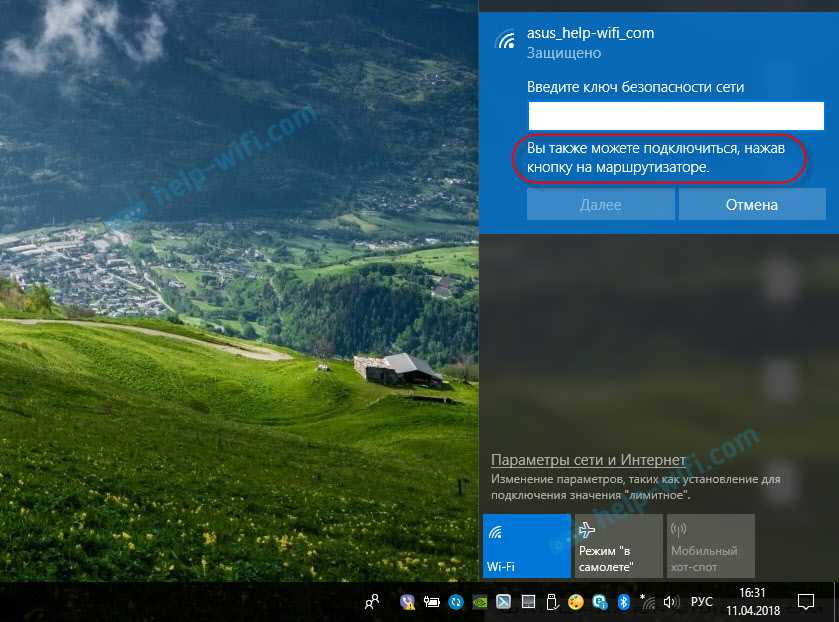Viewport: 839px width, 622px height.
Task: Click the battery power tray icon
Action: point(431,603)
